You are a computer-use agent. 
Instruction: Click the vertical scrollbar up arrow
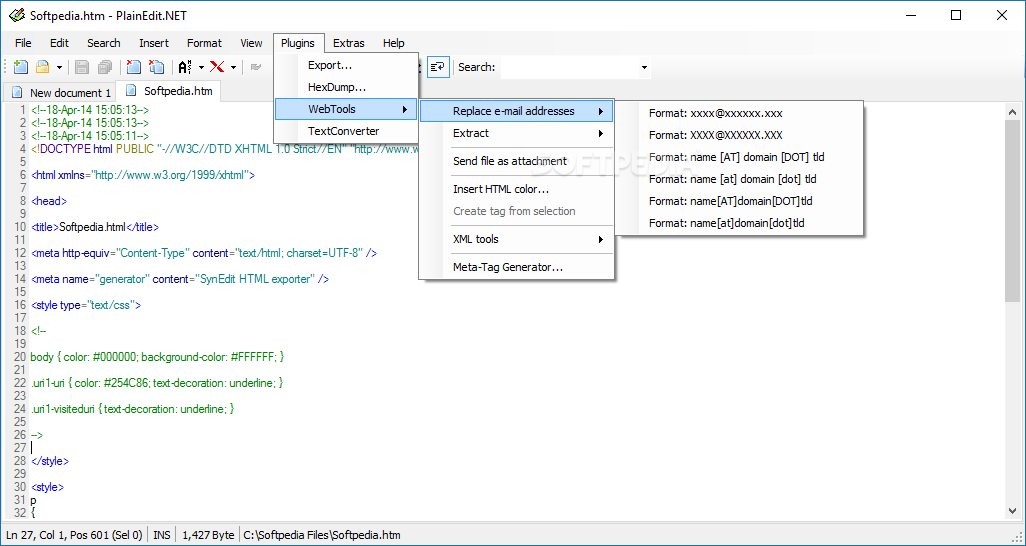[1012, 112]
